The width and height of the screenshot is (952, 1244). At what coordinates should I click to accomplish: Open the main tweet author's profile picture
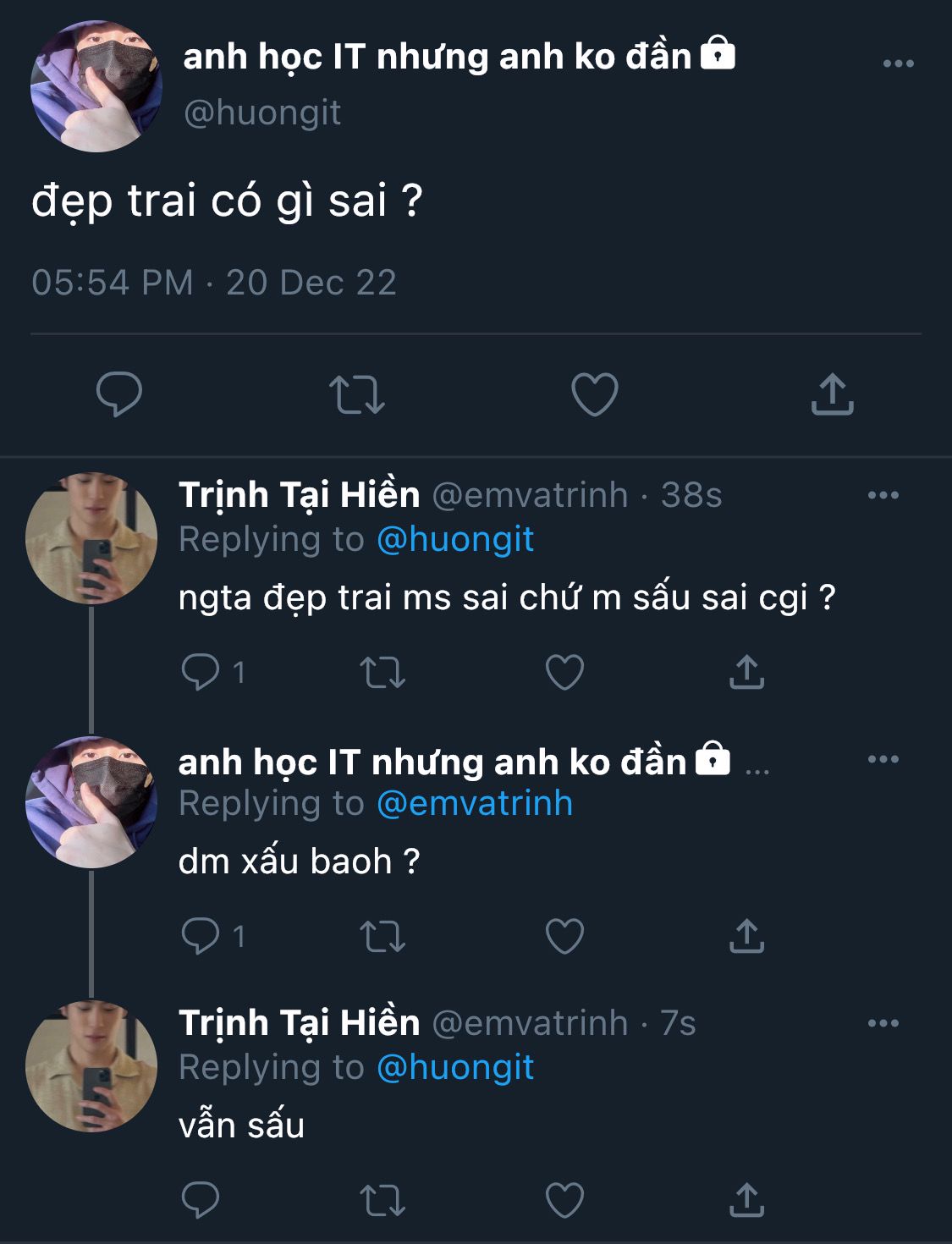click(x=96, y=87)
